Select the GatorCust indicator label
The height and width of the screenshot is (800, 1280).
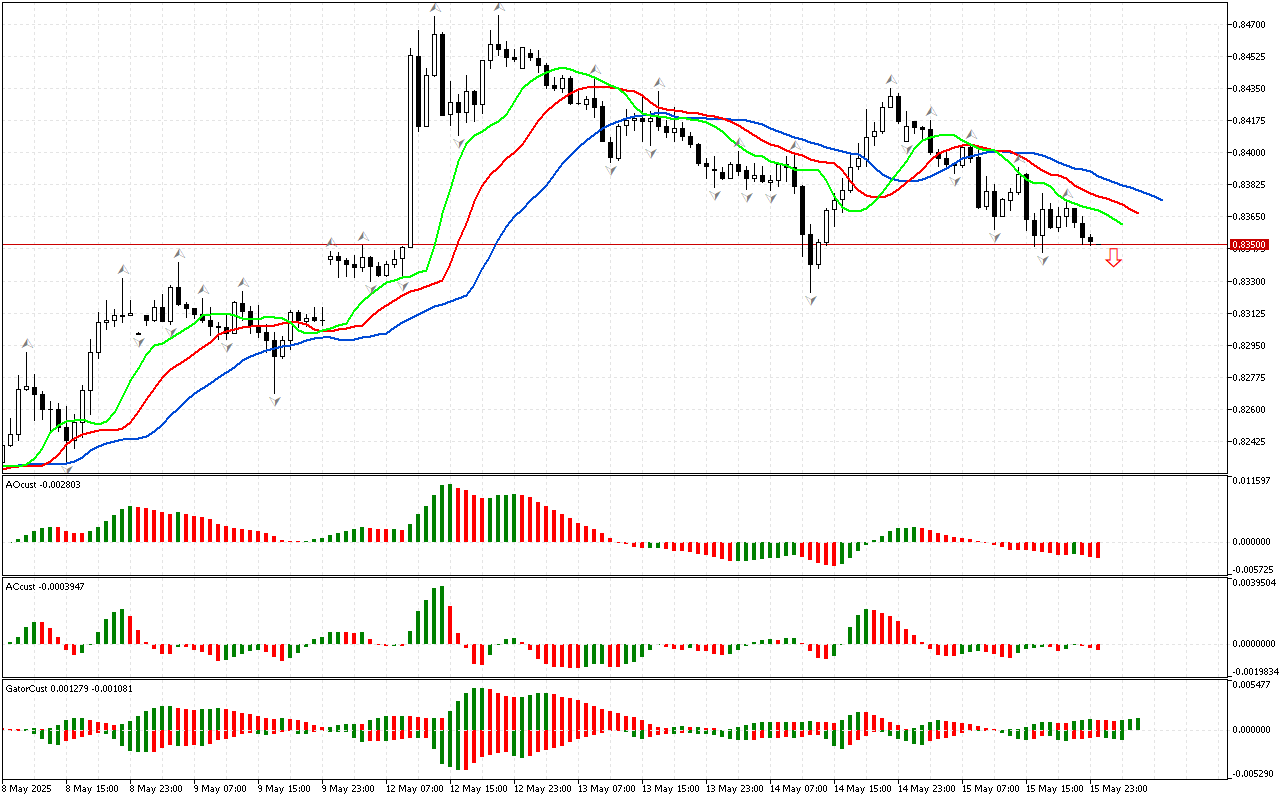(x=68, y=688)
